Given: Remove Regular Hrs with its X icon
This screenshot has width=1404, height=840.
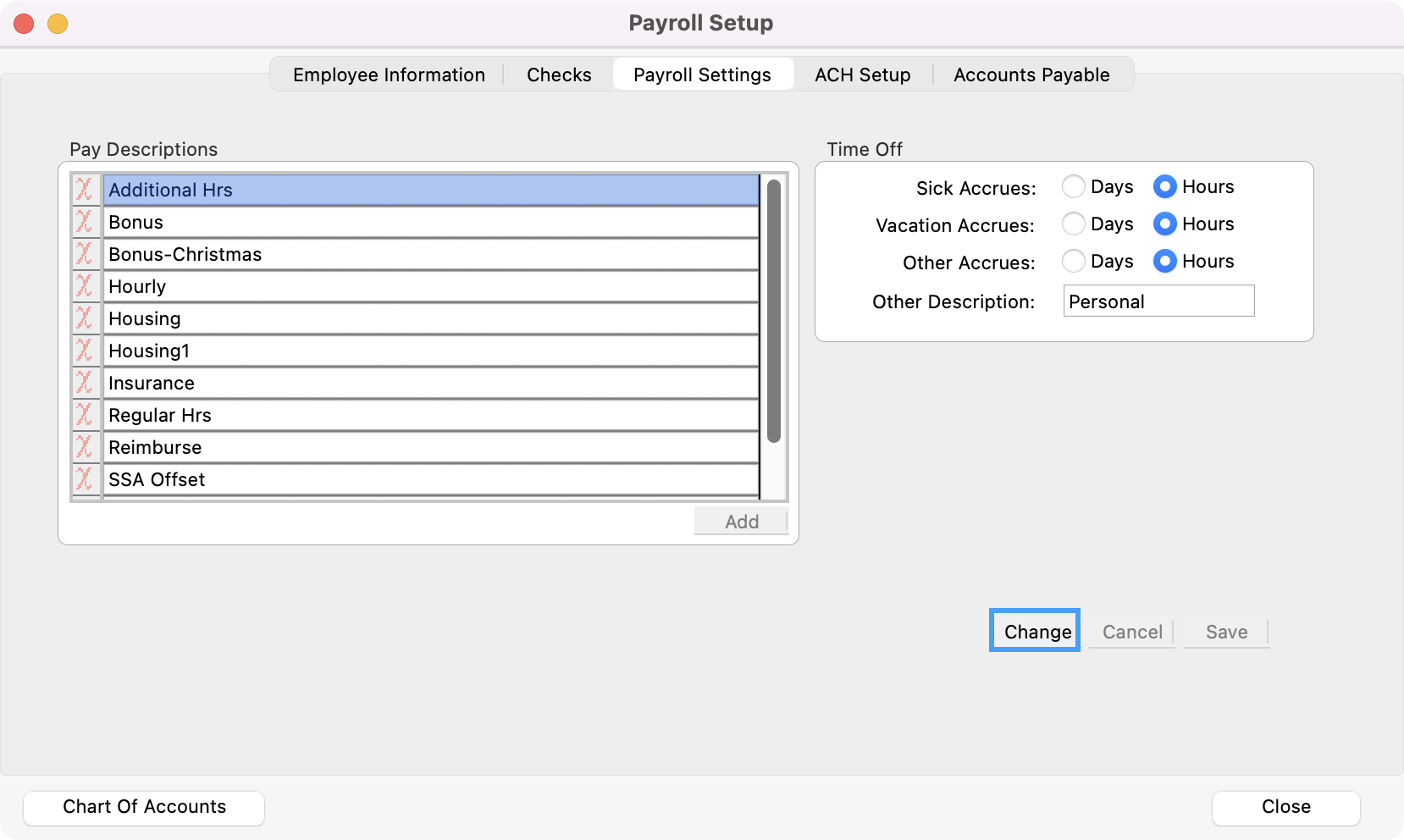Looking at the screenshot, I should point(85,415).
